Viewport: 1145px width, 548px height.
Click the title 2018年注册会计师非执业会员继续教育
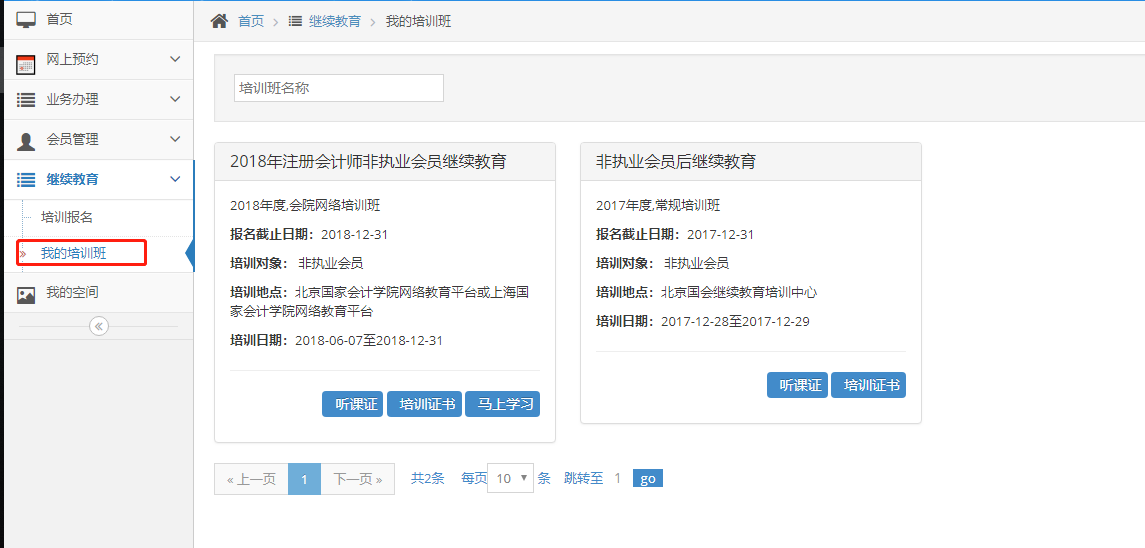coord(368,161)
